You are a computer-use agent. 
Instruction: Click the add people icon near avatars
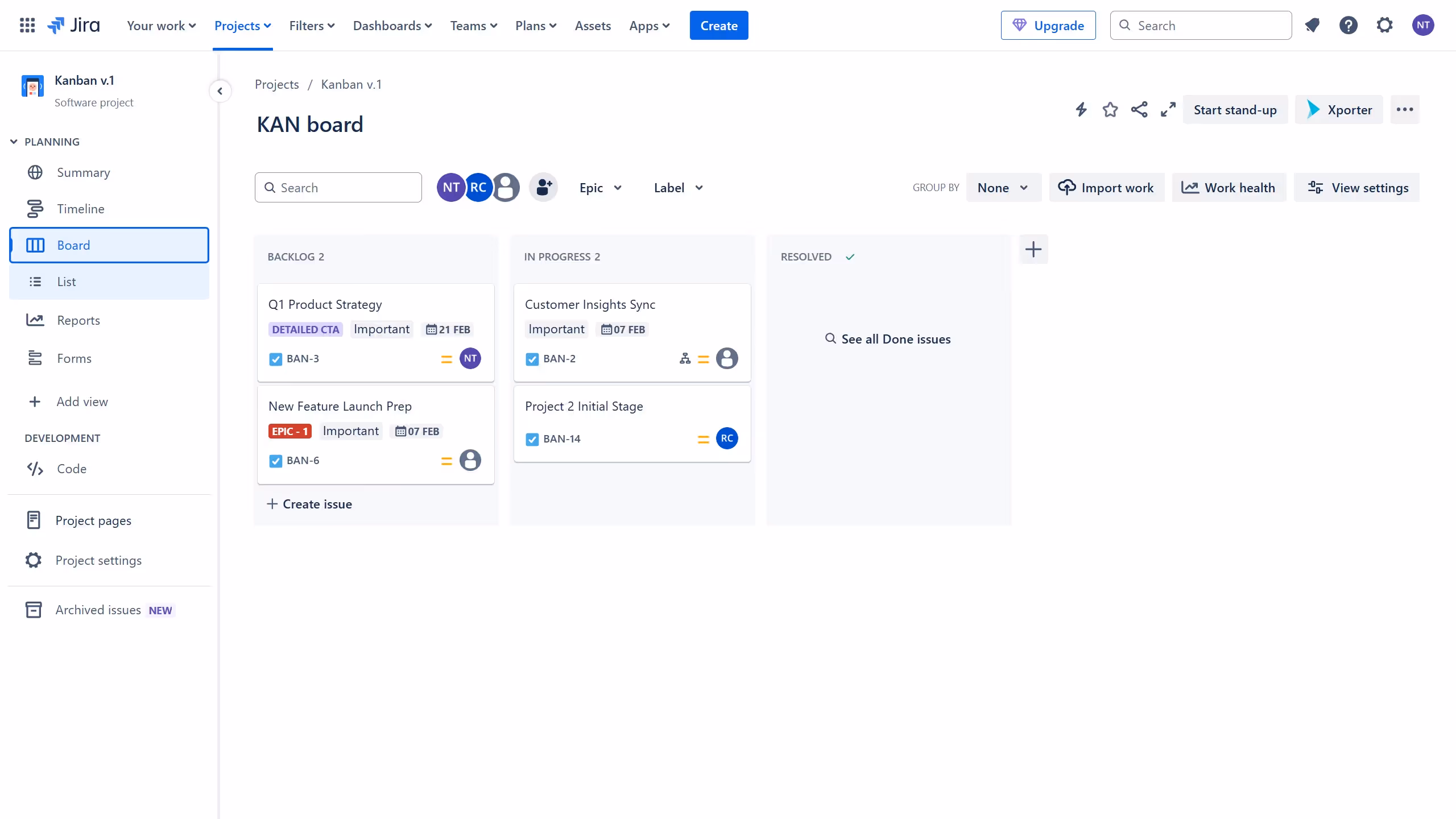pos(543,187)
